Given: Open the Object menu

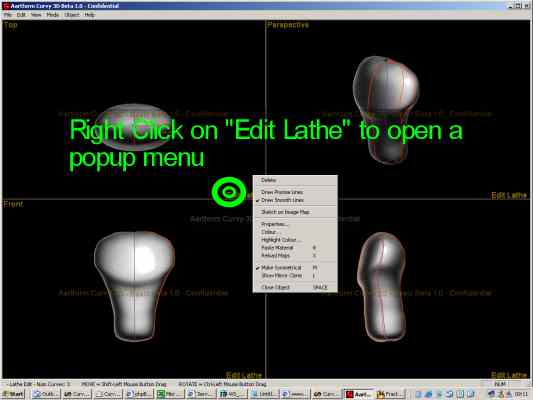Looking at the screenshot, I should (x=72, y=15).
